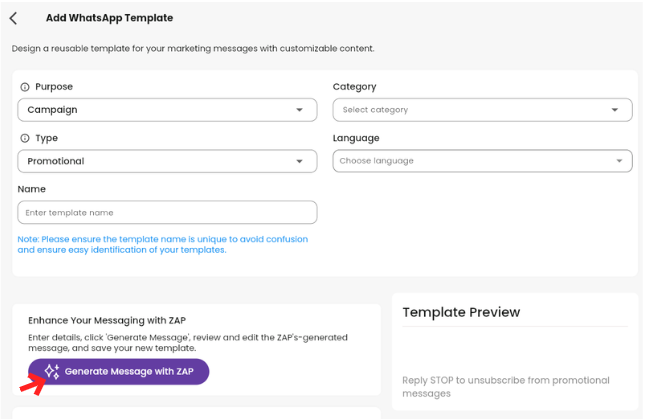Click the arrow of the Purpose dropdown
The width and height of the screenshot is (646, 419).
coord(299,110)
